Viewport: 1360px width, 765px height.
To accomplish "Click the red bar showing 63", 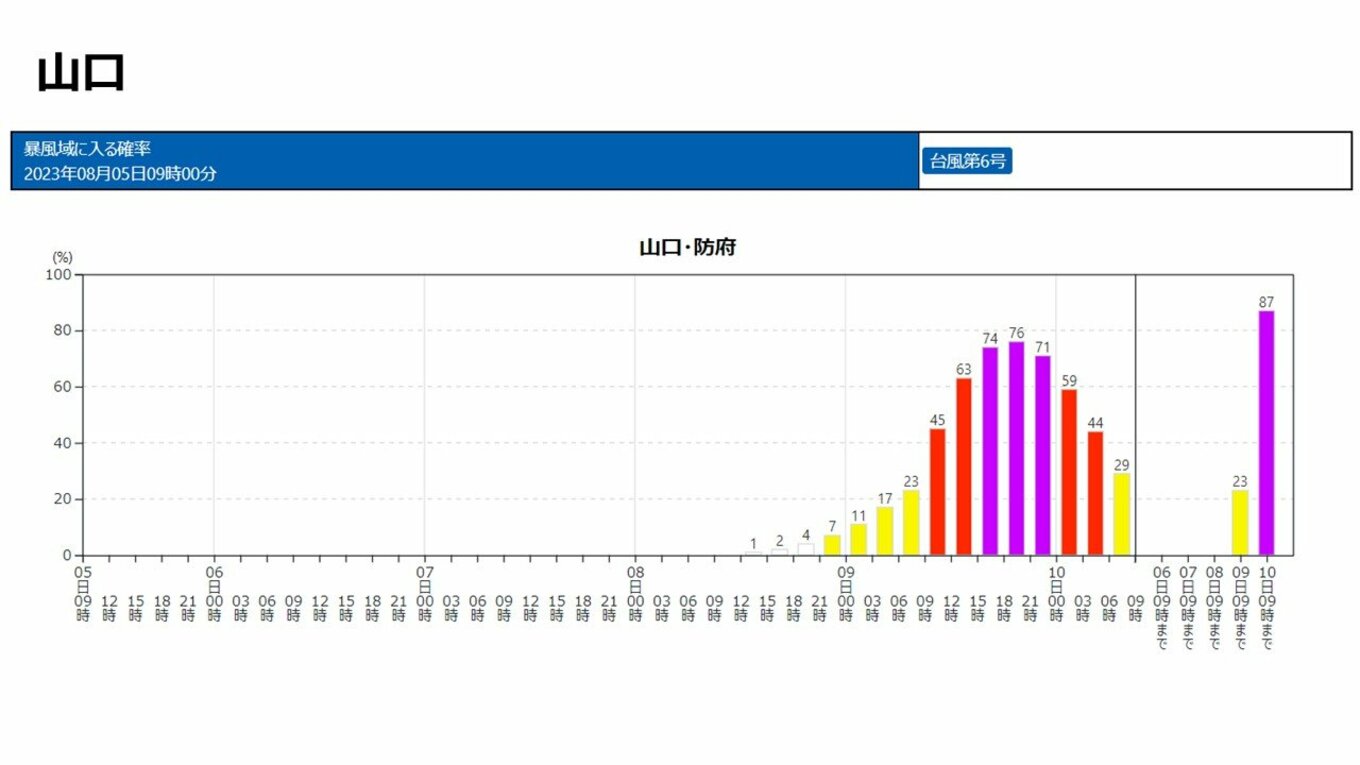I will point(964,466).
